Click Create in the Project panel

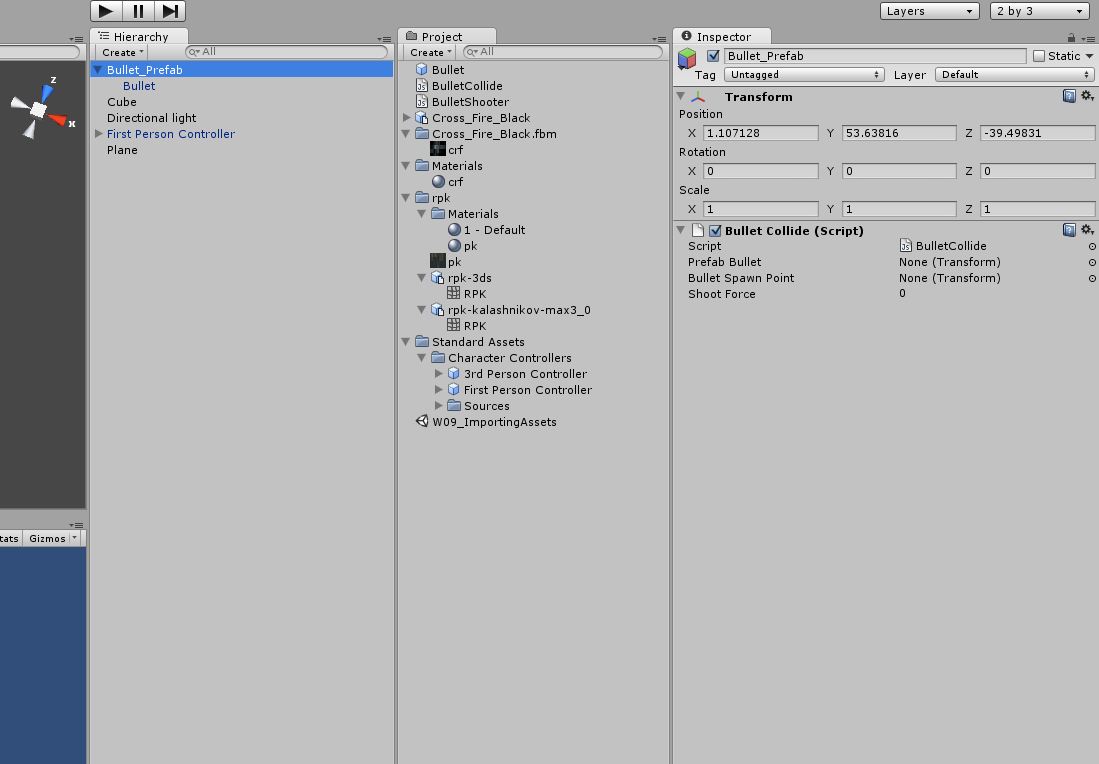428,52
